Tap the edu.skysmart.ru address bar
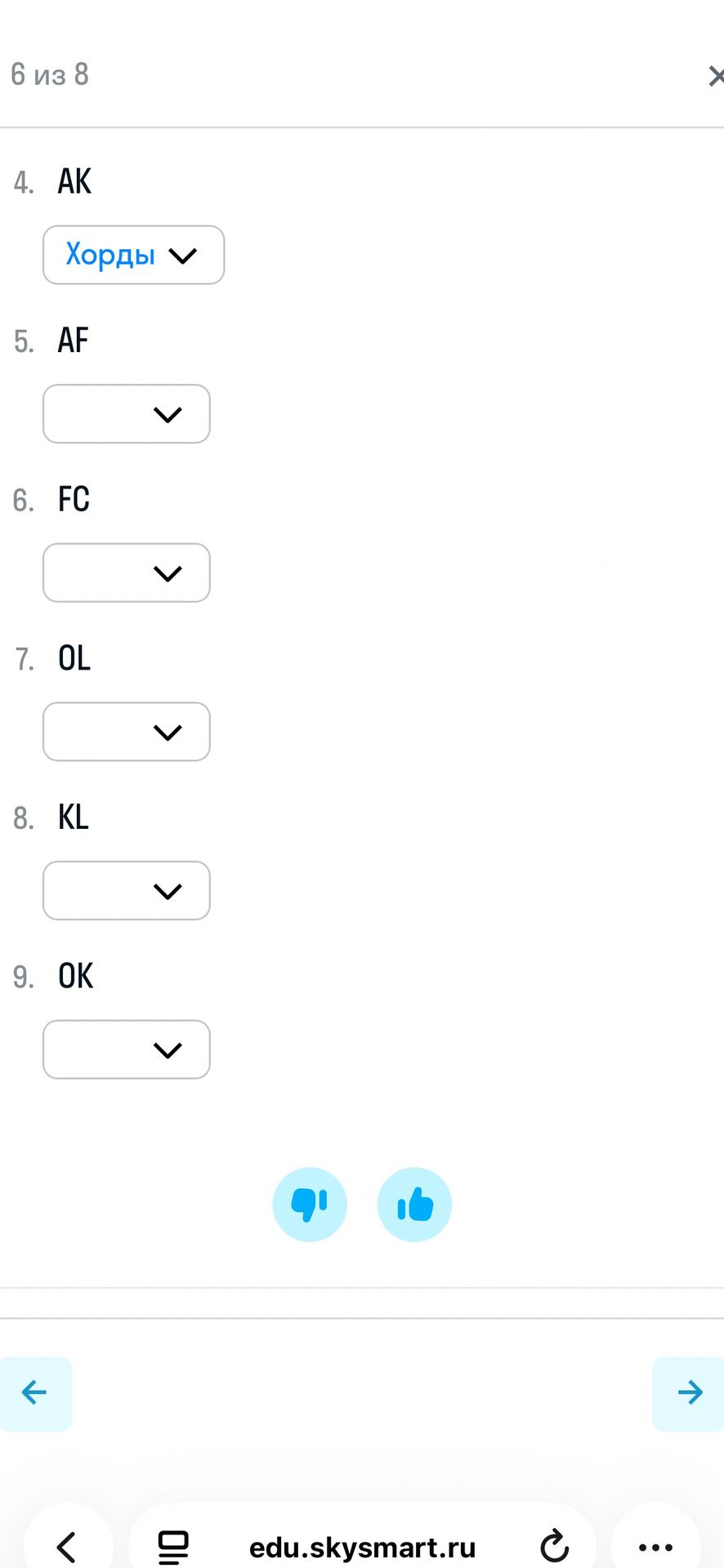 click(362, 1547)
